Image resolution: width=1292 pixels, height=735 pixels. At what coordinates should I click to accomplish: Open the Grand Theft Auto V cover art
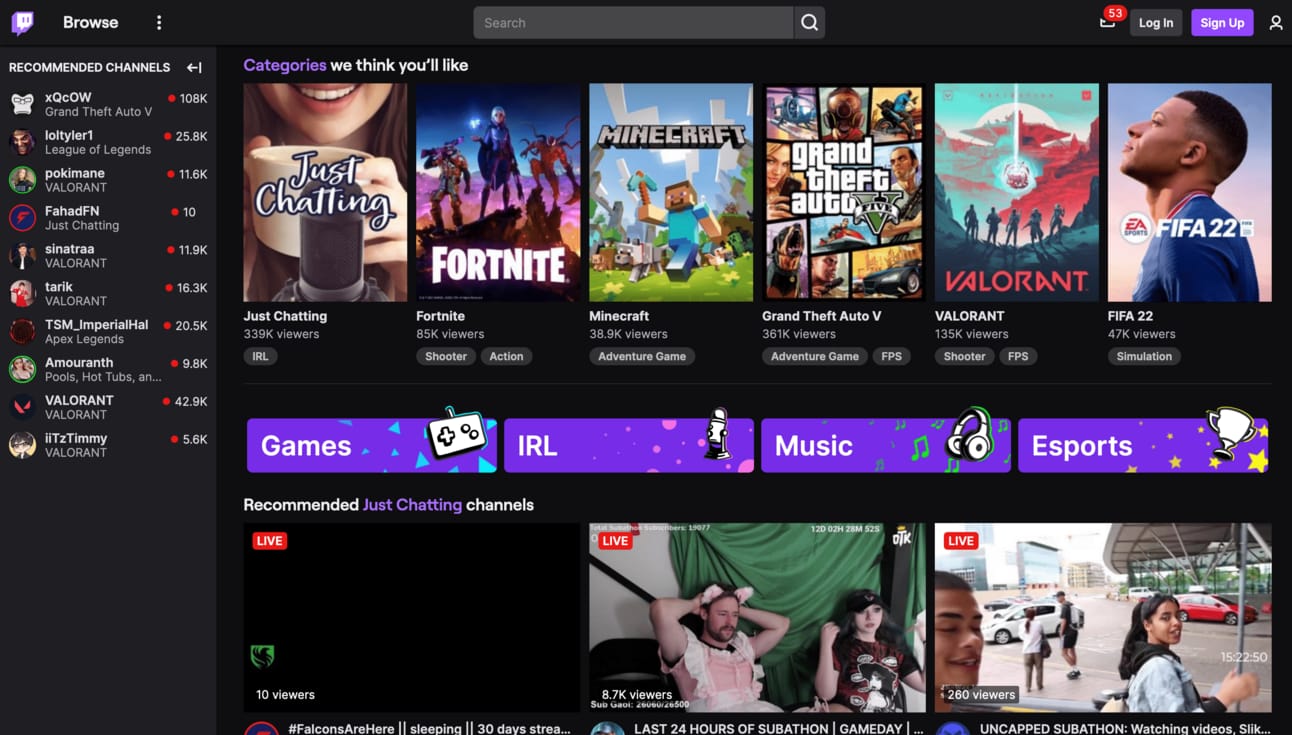(844, 192)
